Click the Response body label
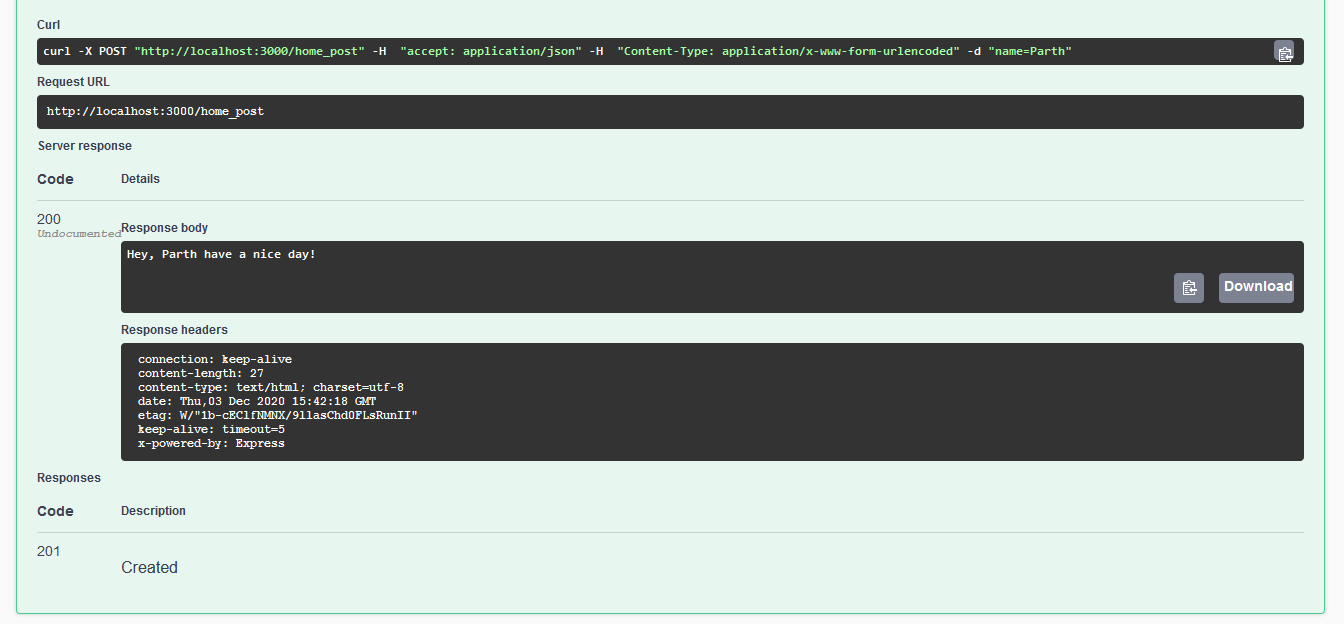This screenshot has width=1344, height=624. pyautogui.click(x=164, y=227)
